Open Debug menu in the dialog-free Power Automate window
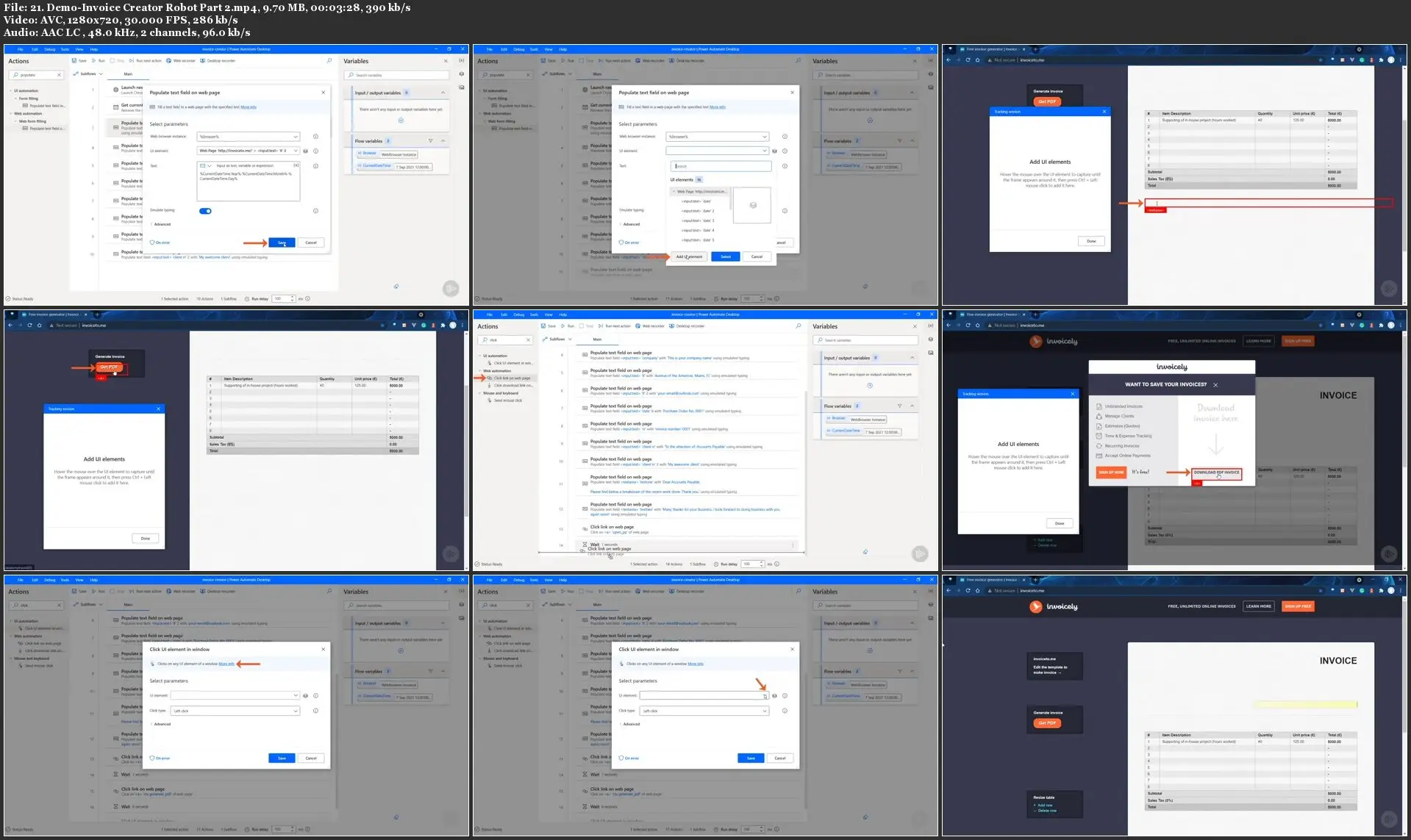This screenshot has width=1411, height=840. coord(518,315)
